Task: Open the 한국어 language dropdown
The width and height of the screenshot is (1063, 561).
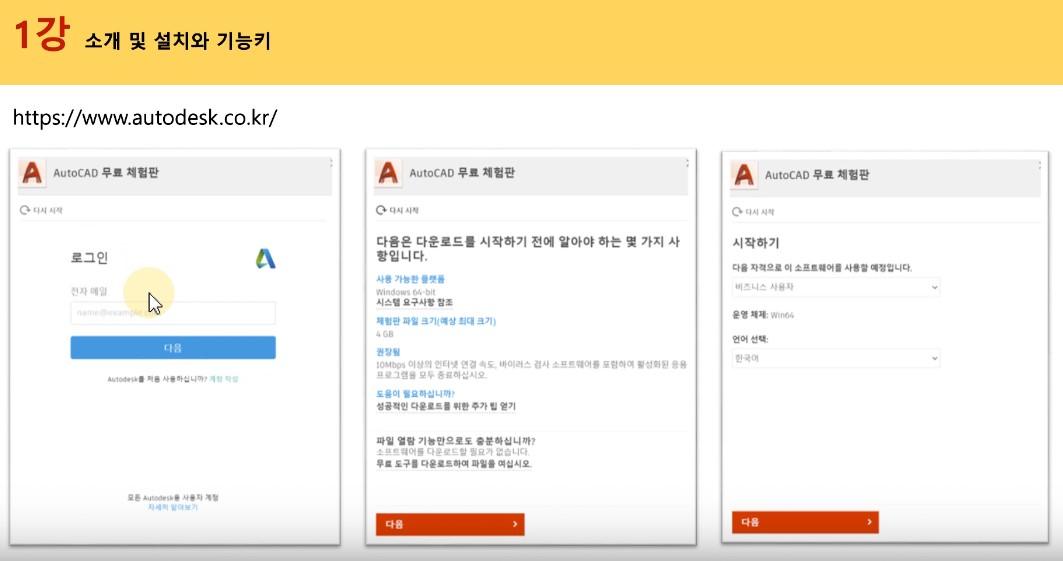Action: (836, 358)
